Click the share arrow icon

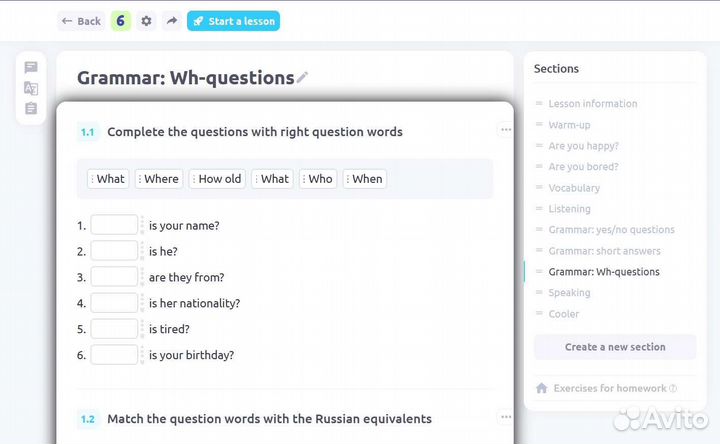click(171, 21)
